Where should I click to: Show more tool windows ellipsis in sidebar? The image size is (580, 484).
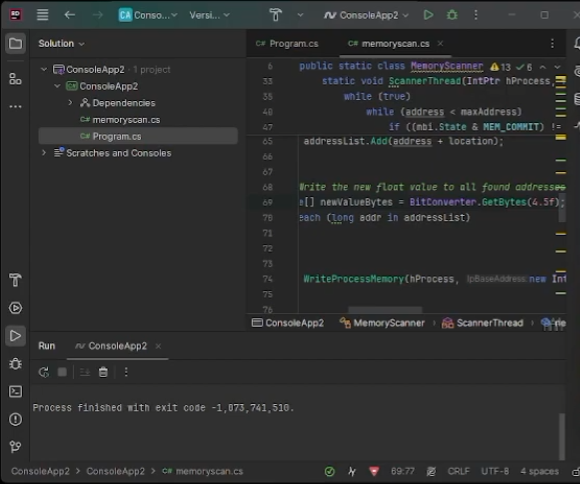coord(15,107)
